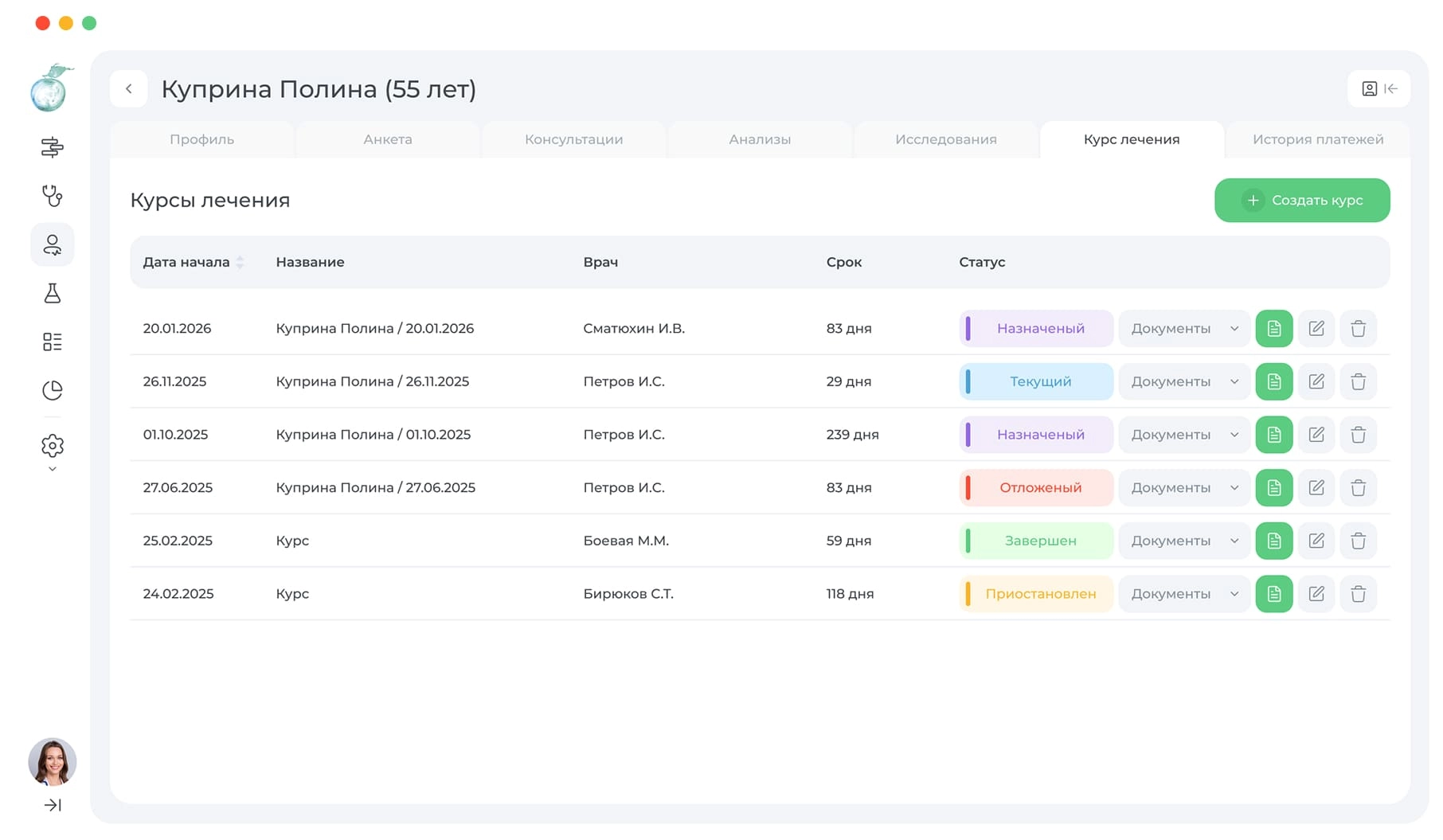Expand Документы dropdown for Завершен course
Viewport: 1443px width, 840px height.
tap(1183, 541)
